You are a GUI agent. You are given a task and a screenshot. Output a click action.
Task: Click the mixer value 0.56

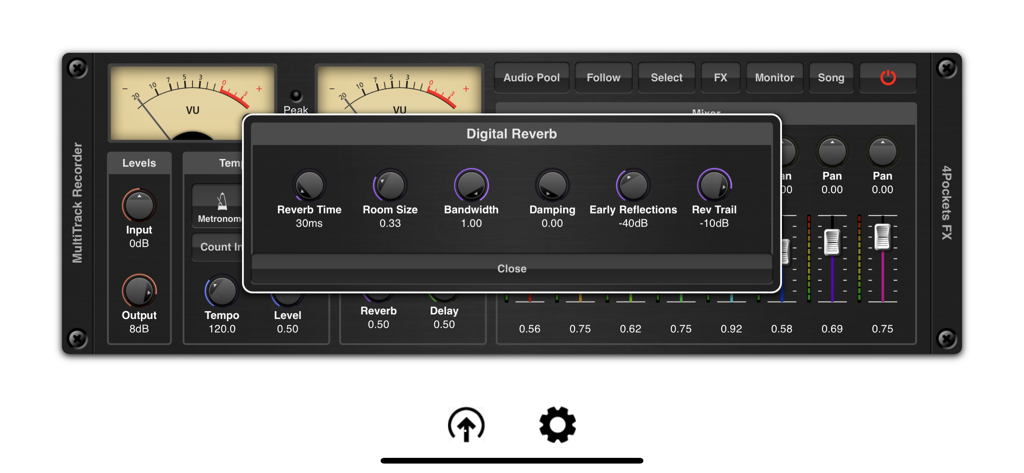click(x=530, y=329)
